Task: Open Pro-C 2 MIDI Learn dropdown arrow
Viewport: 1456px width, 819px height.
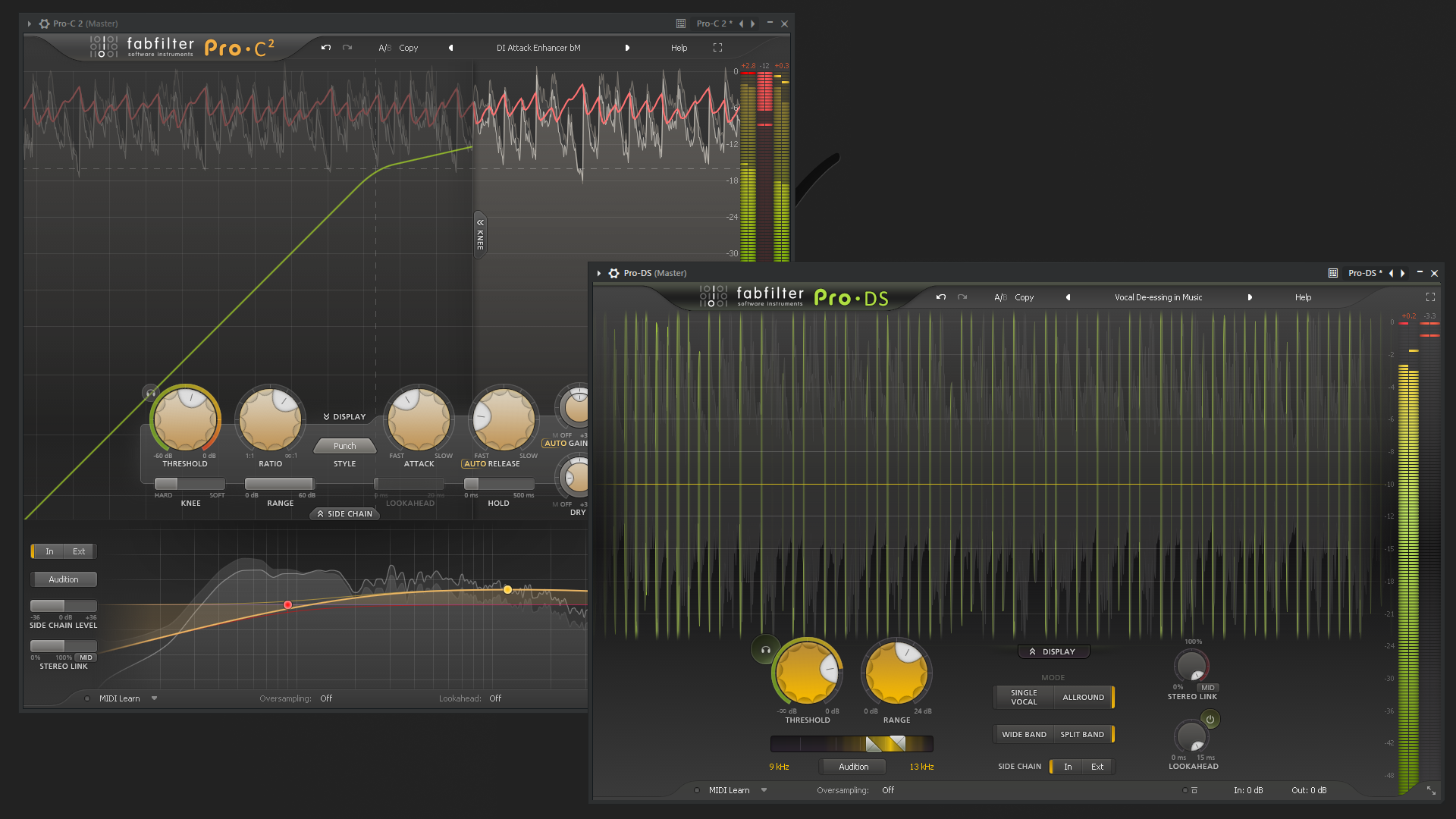Action: (154, 698)
